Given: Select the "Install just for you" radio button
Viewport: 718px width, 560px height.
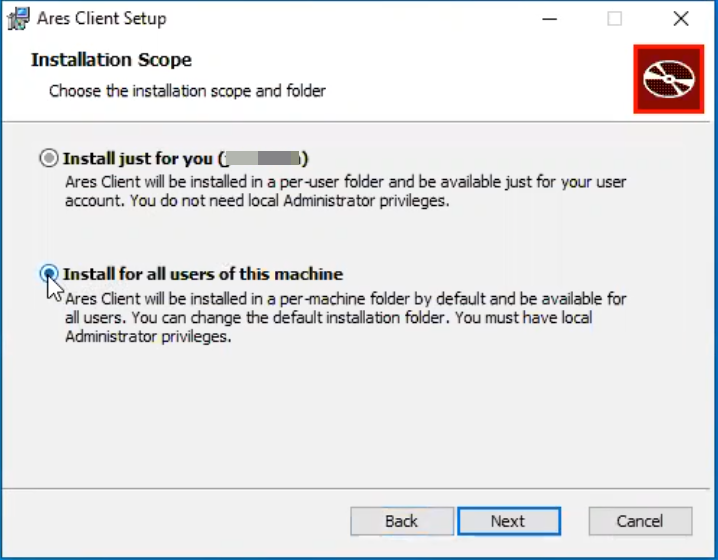Looking at the screenshot, I should [48, 158].
